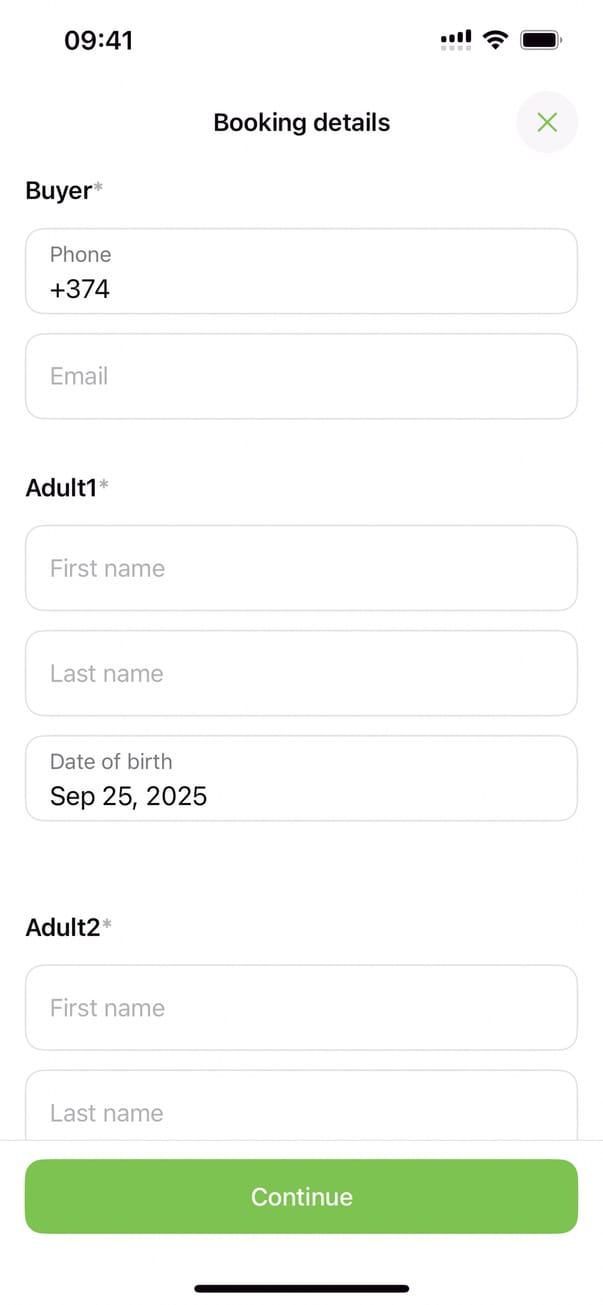603x1305 pixels.
Task: Focus the Buyer Email field
Action: tap(301, 376)
